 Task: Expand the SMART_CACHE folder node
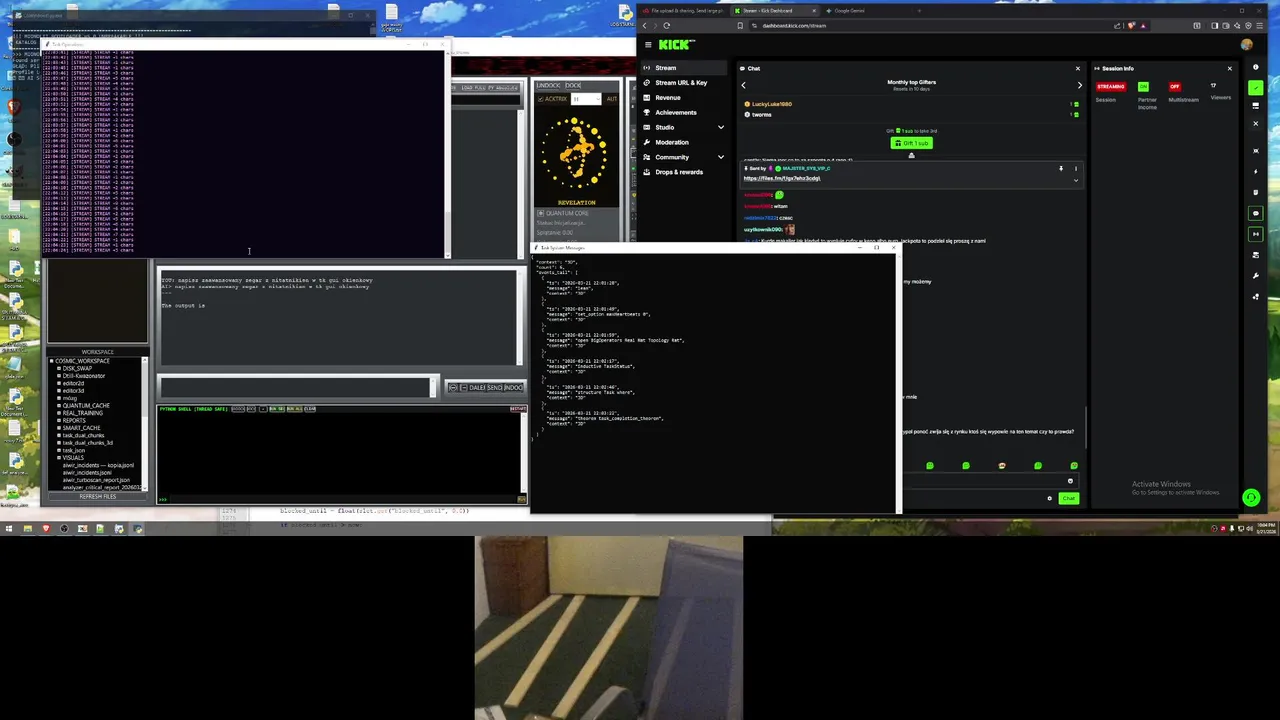point(59,428)
